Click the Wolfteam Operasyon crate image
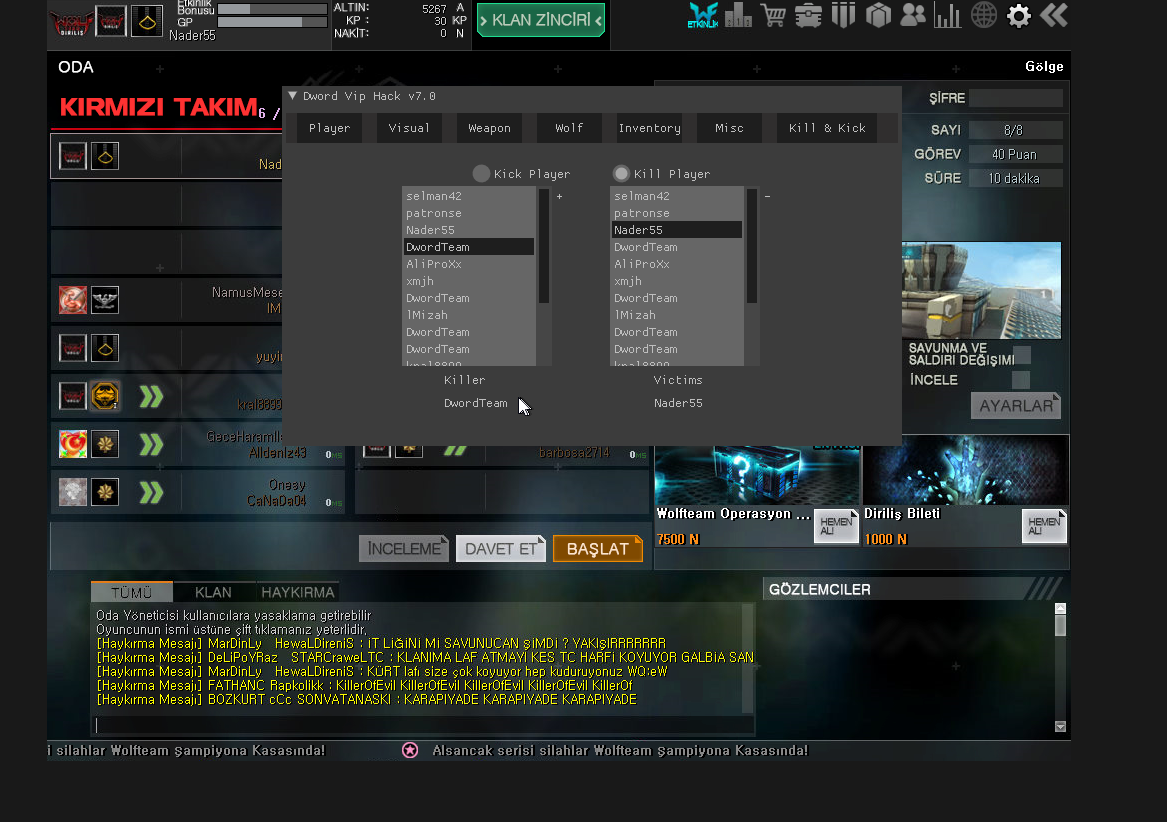Image resolution: width=1167 pixels, height=822 pixels. coord(758,475)
